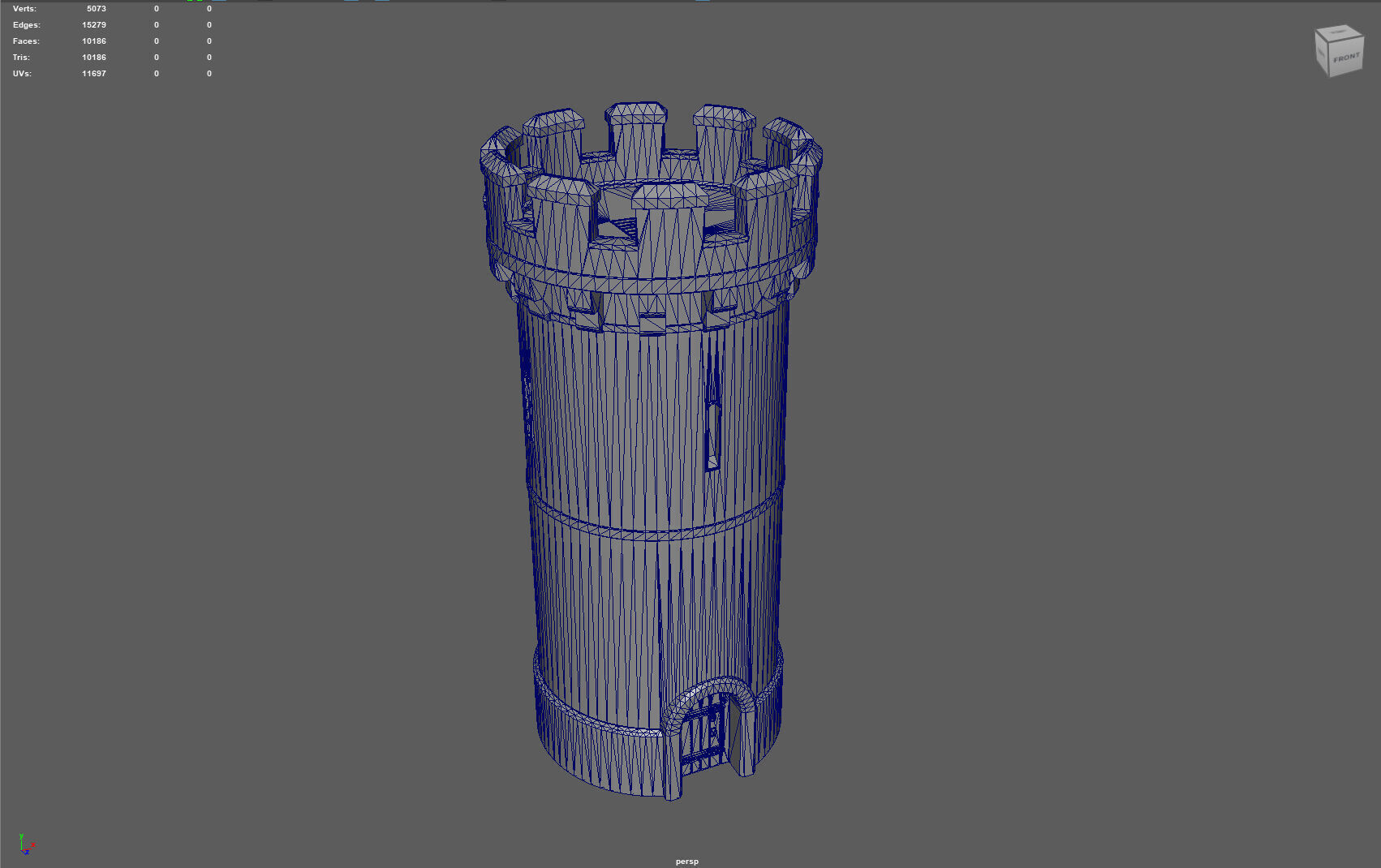Click the FRONT face of the ViewCube
The height and width of the screenshot is (868, 1381).
pos(1346,58)
